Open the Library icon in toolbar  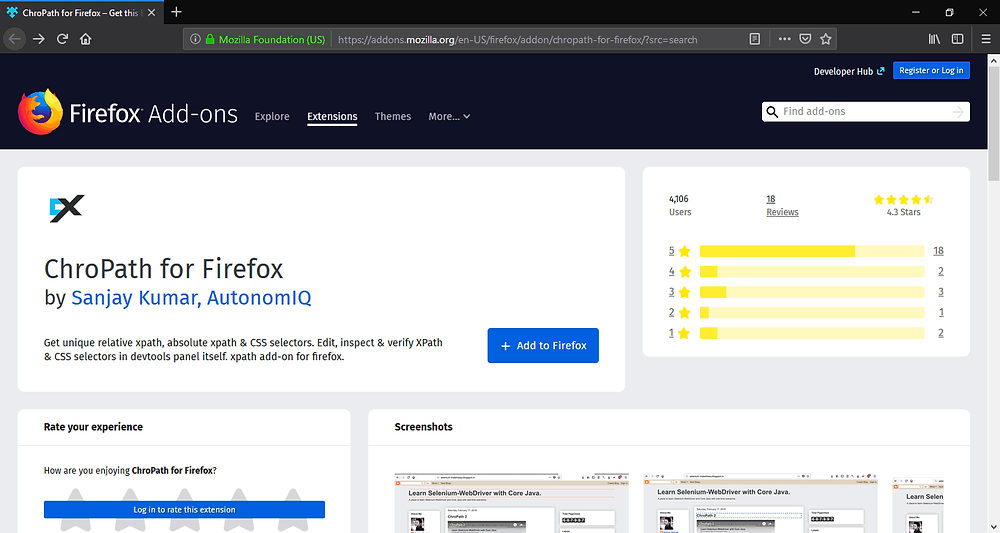coord(934,39)
